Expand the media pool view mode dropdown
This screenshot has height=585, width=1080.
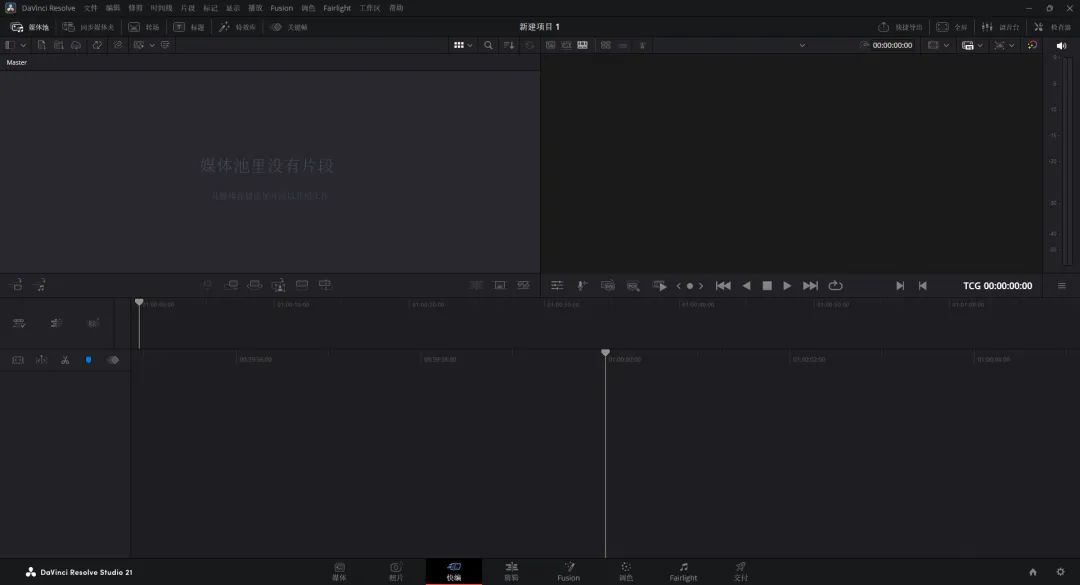[x=463, y=45]
